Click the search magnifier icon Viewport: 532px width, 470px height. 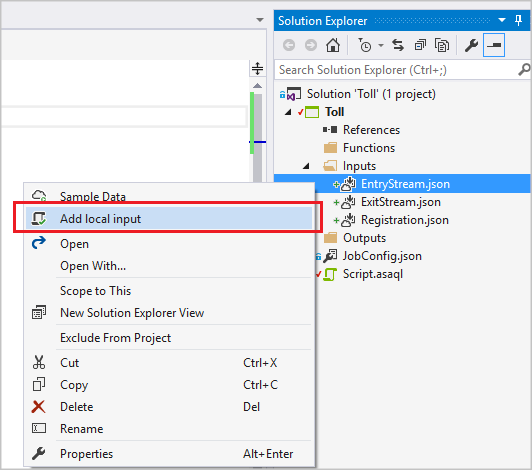(x=524, y=70)
